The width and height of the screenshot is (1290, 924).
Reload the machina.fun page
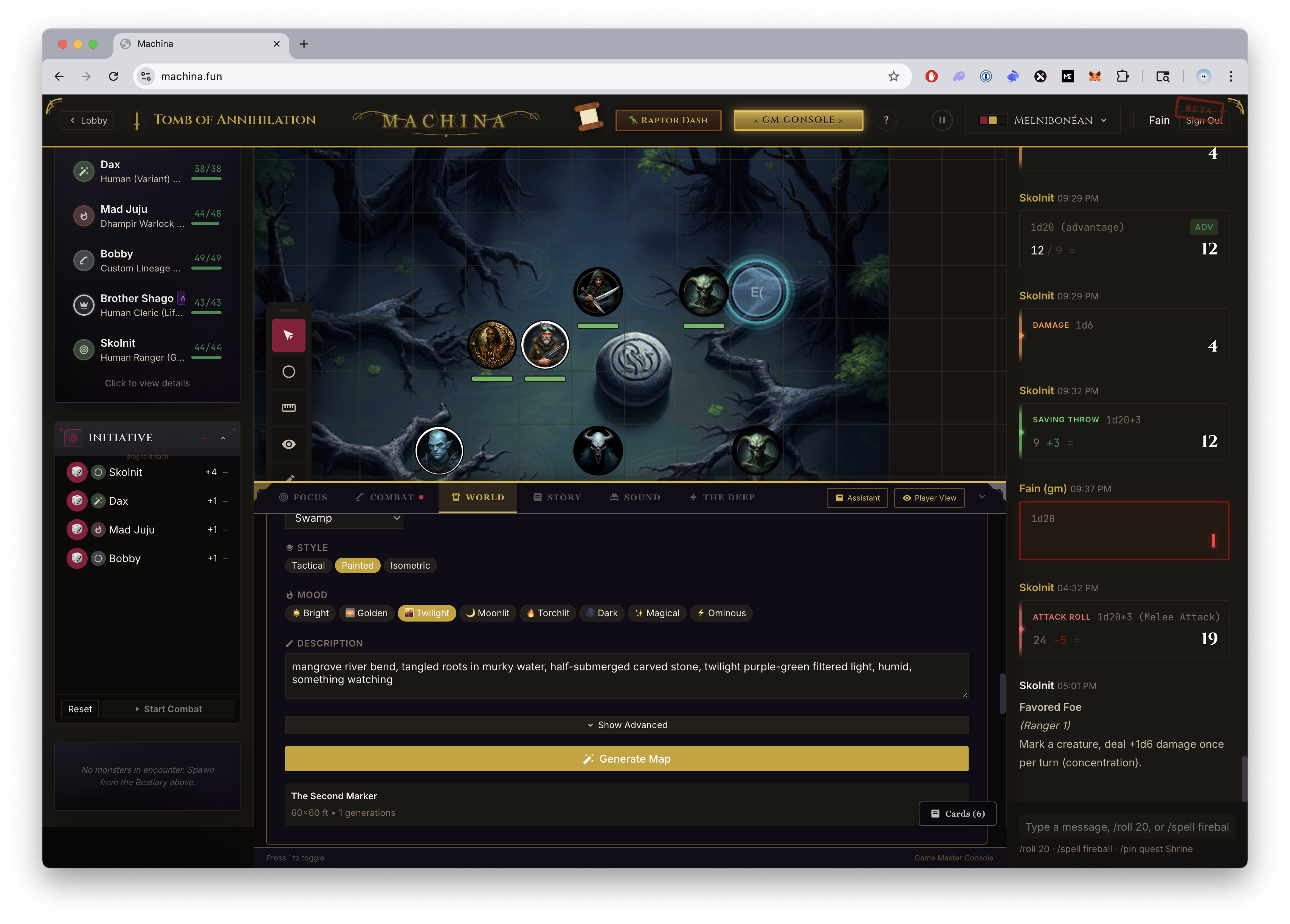pyautogui.click(x=113, y=76)
